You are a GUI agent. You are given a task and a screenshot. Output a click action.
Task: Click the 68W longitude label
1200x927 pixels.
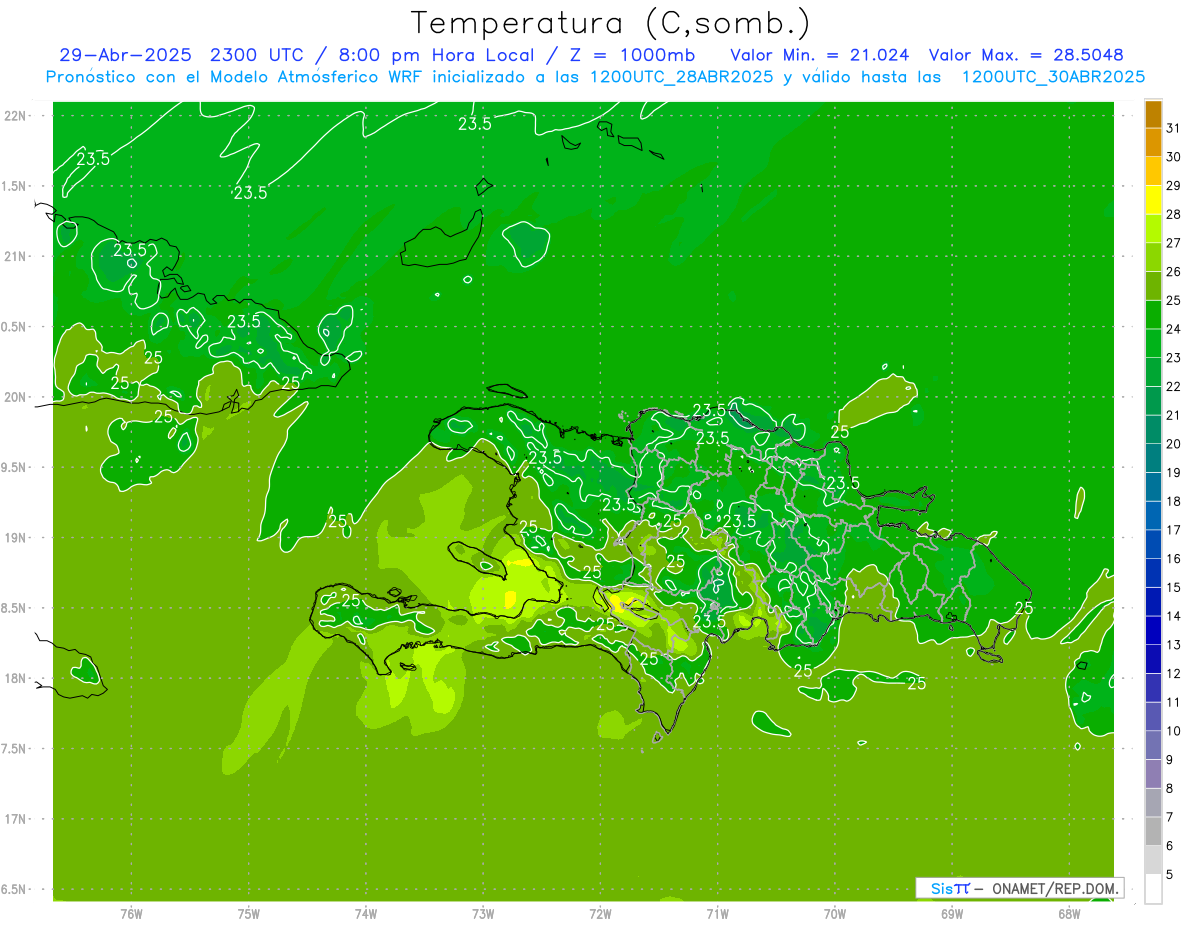[1069, 914]
